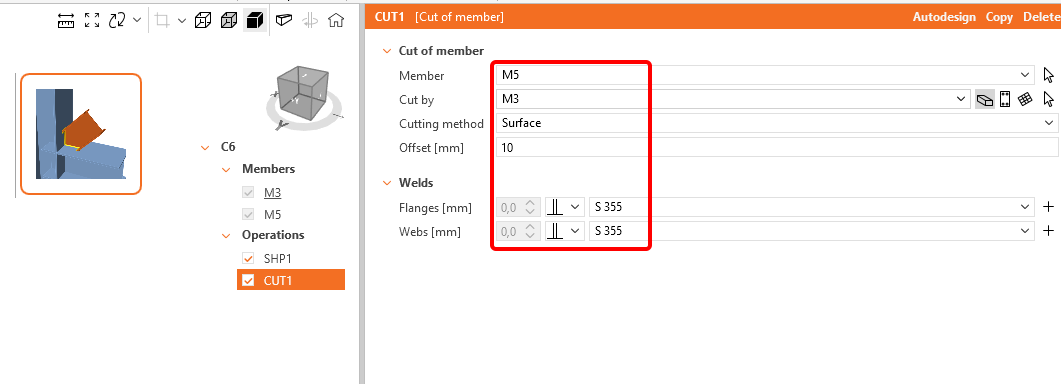Collapse the Welds section
This screenshot has width=1061, height=384.
pos(387,183)
